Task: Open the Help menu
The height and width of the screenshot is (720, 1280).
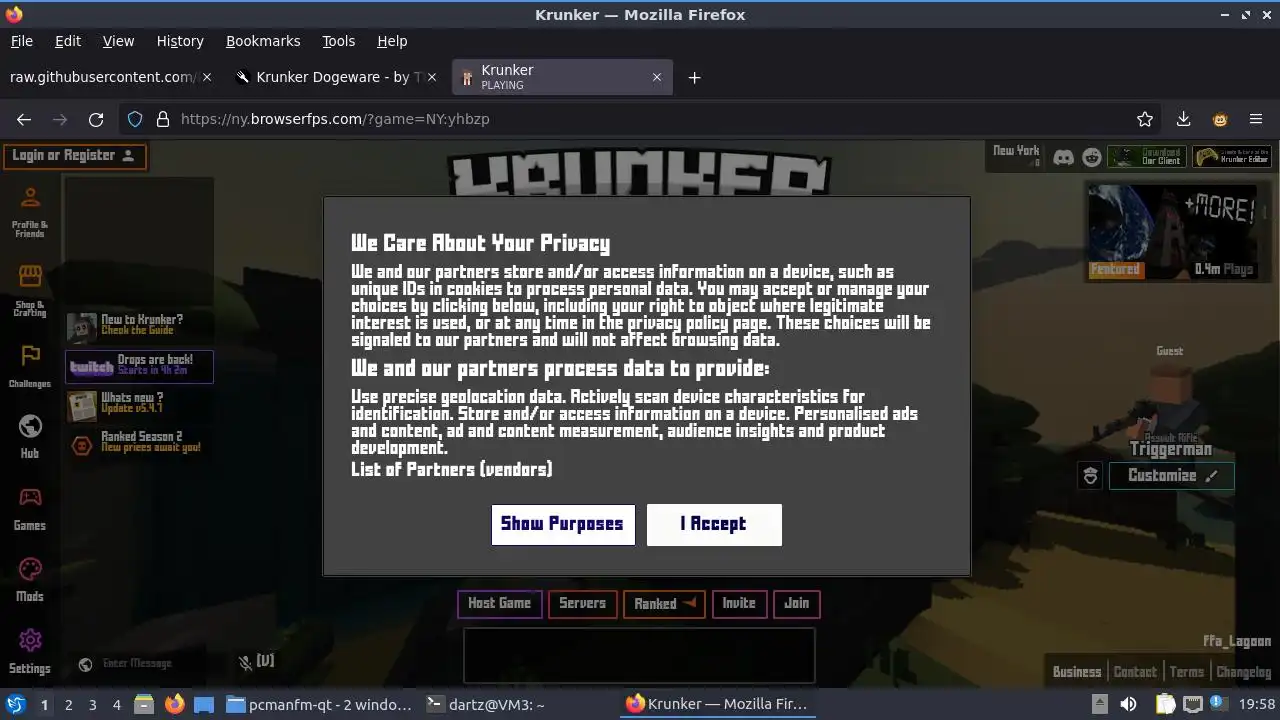Action: 392,41
